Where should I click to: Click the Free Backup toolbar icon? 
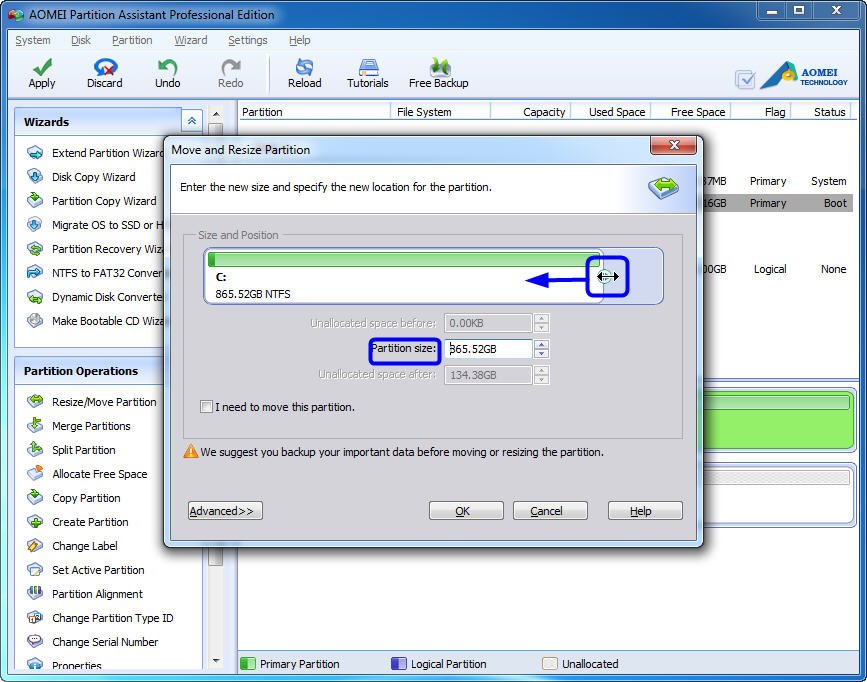point(439,67)
